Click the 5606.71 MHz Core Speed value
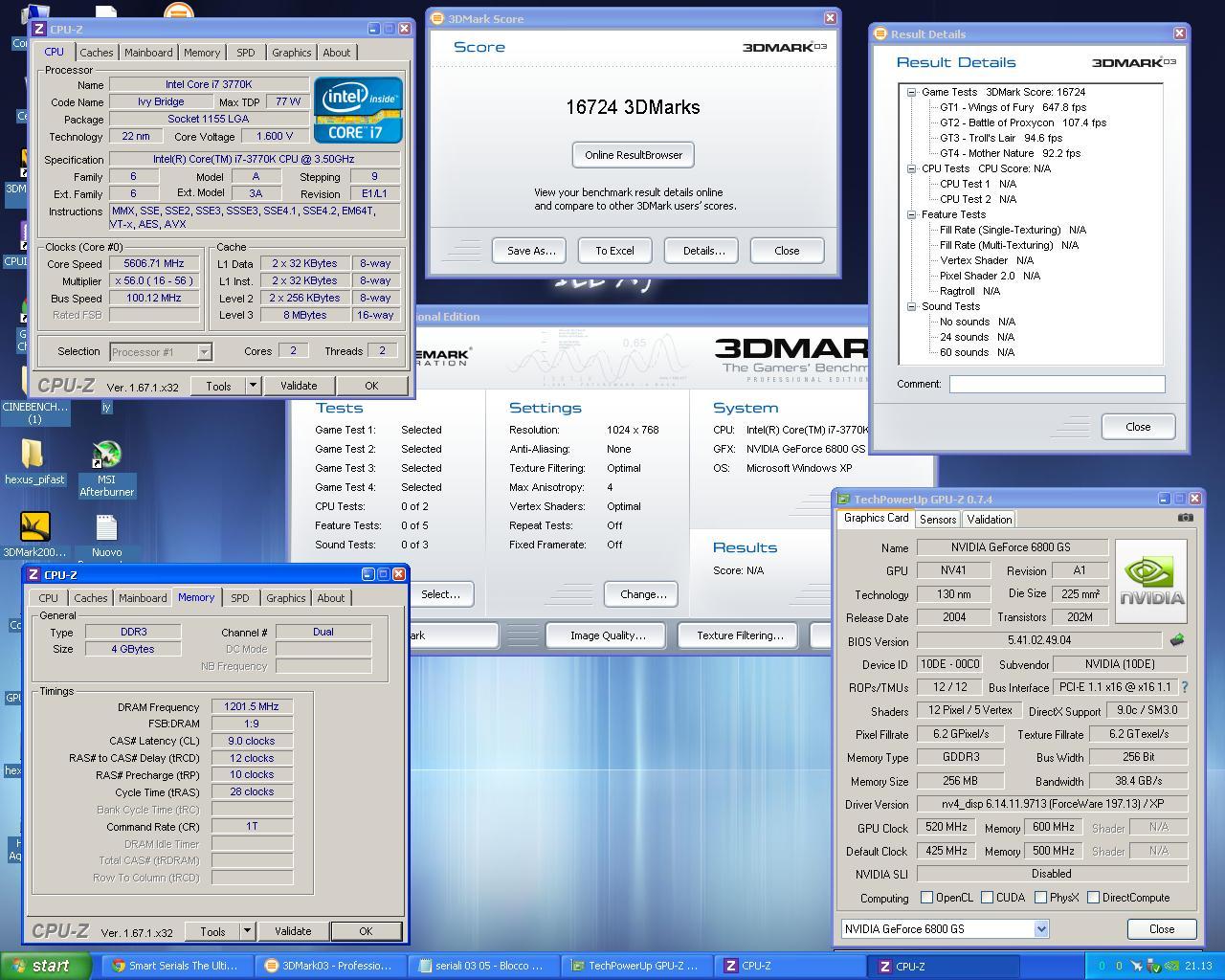Image resolution: width=1225 pixels, height=980 pixels. click(x=153, y=263)
